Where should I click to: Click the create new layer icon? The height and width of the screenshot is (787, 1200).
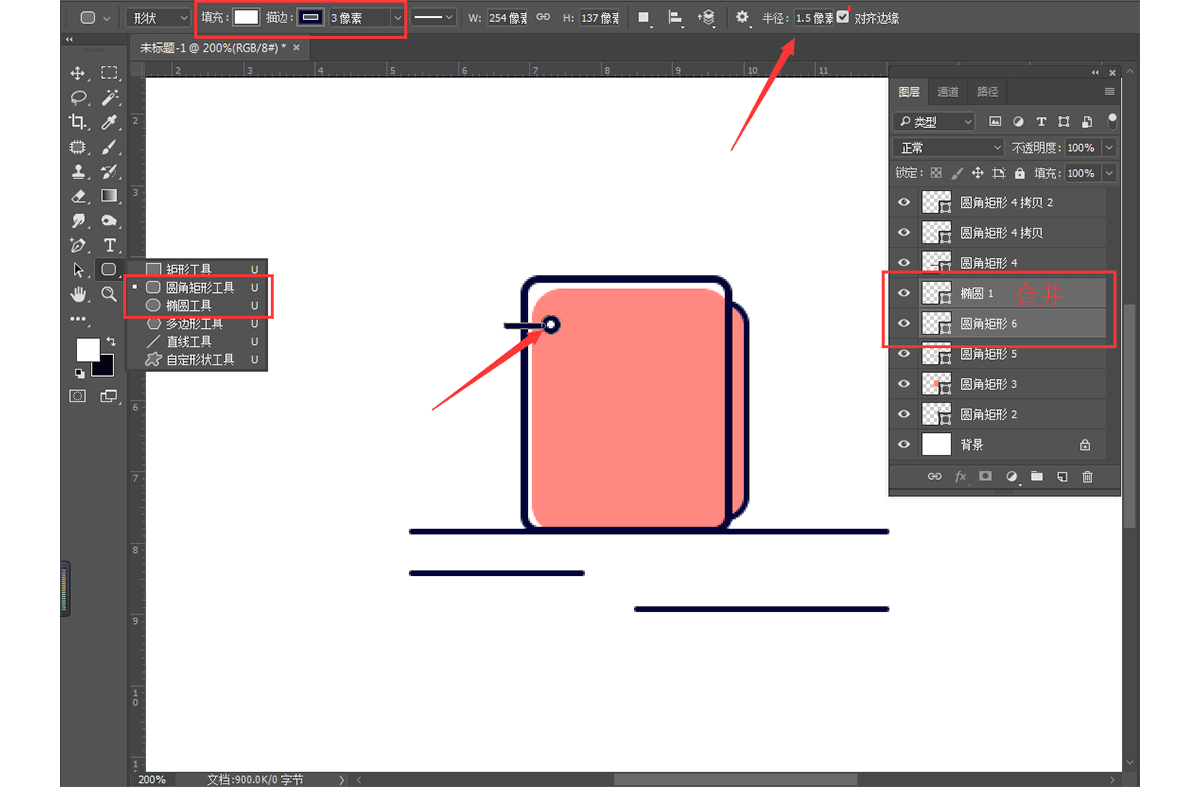coord(1062,477)
